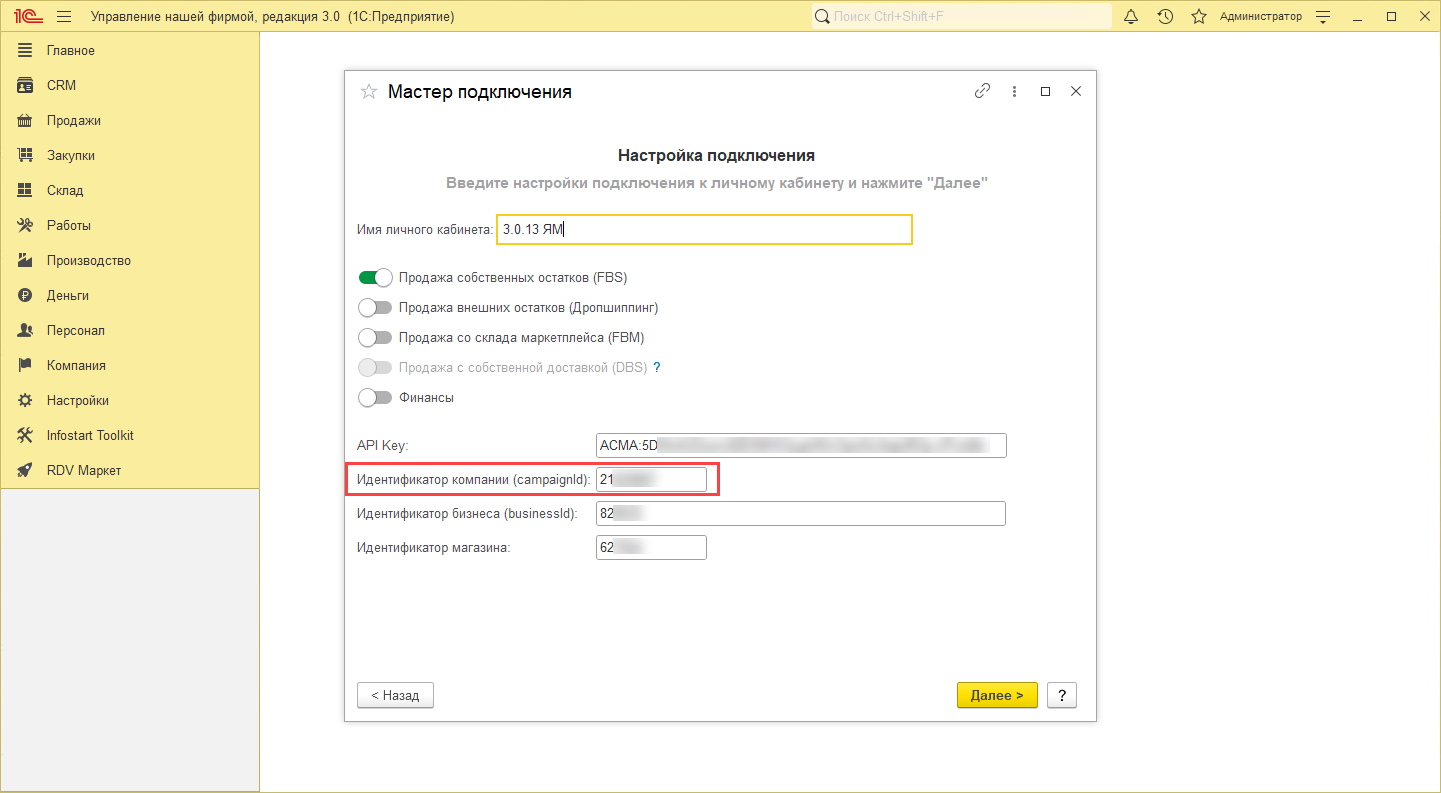Focus the global search field

coord(962,16)
